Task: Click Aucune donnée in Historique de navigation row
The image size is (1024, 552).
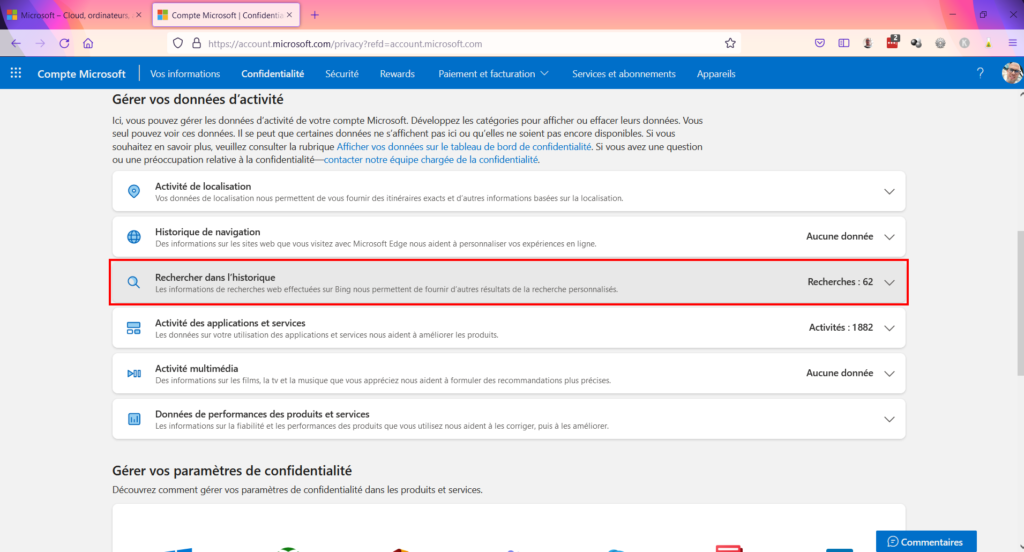Action: click(x=839, y=236)
